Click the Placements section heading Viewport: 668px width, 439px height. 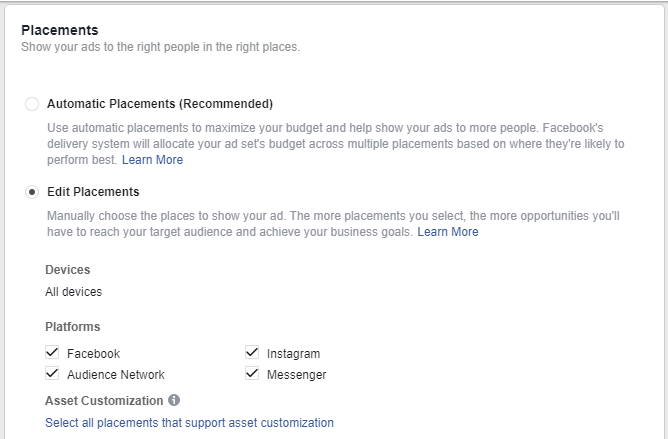pos(60,30)
